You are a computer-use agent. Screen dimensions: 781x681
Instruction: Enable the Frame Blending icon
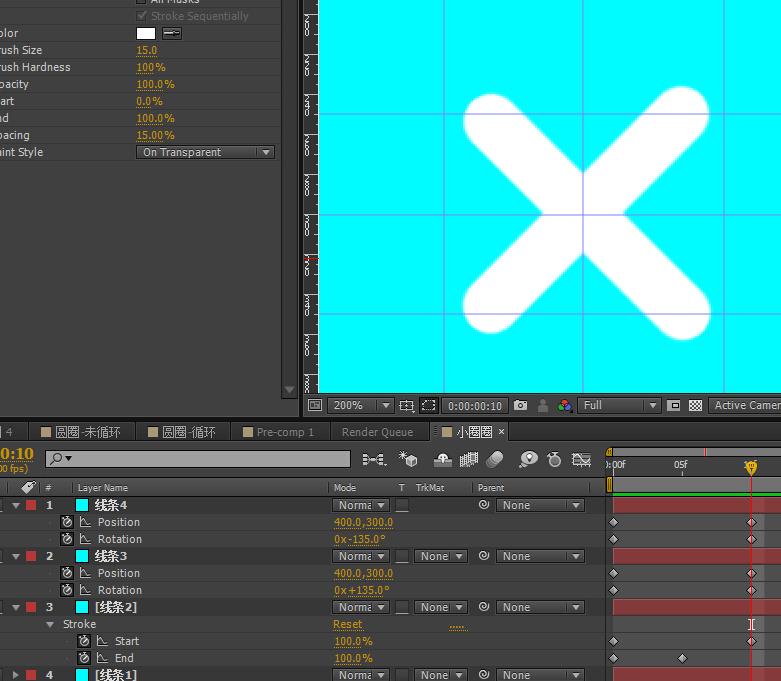[x=468, y=459]
